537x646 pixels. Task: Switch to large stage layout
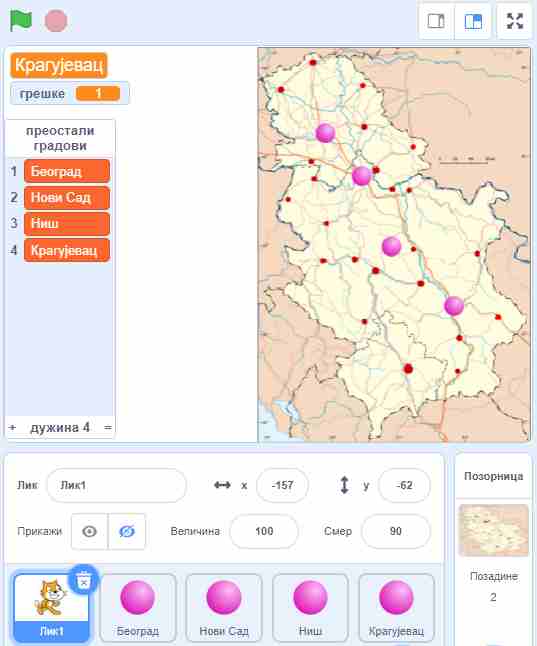[x=473, y=21]
